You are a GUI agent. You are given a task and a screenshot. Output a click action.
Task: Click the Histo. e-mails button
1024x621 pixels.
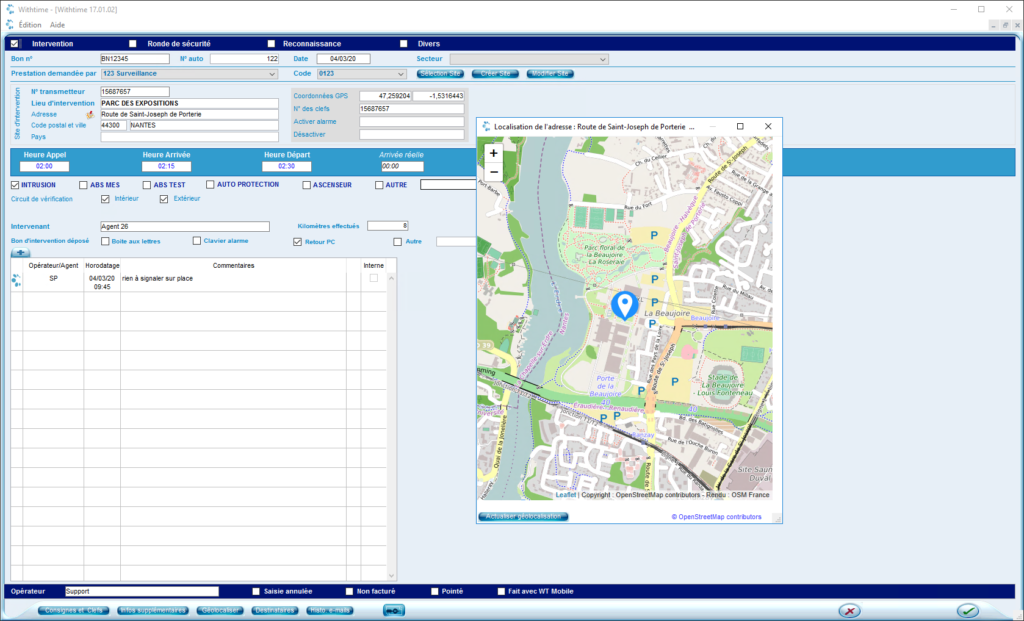(330, 611)
